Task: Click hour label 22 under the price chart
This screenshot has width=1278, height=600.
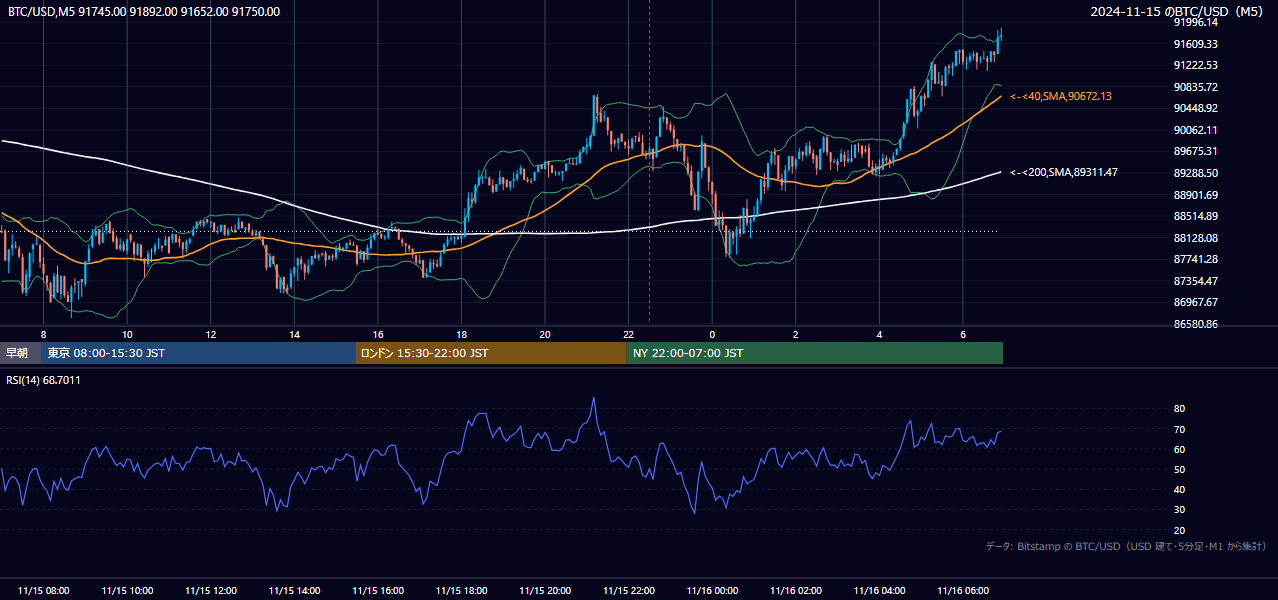Action: [628, 334]
